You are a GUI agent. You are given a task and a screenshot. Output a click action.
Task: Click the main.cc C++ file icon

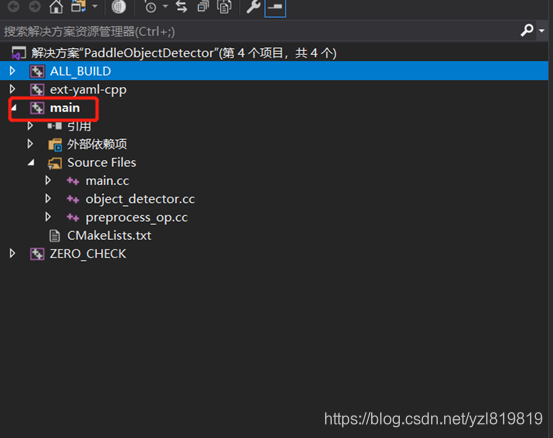(x=73, y=181)
